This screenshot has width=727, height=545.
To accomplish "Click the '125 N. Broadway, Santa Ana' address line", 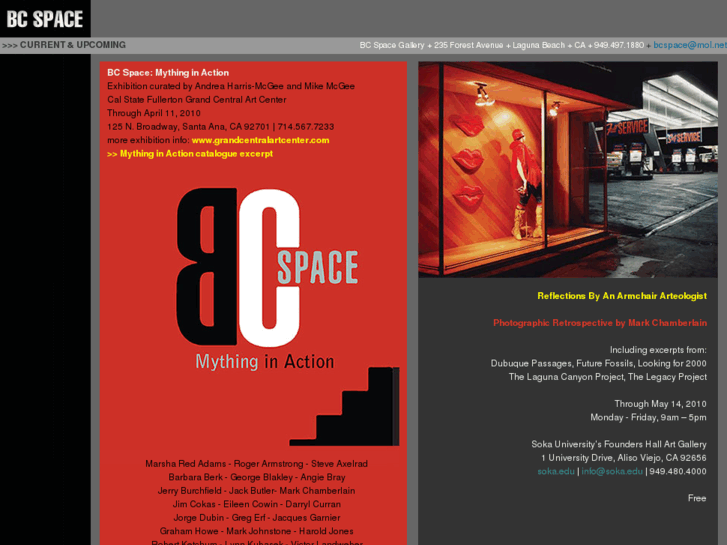I will tap(221, 127).
